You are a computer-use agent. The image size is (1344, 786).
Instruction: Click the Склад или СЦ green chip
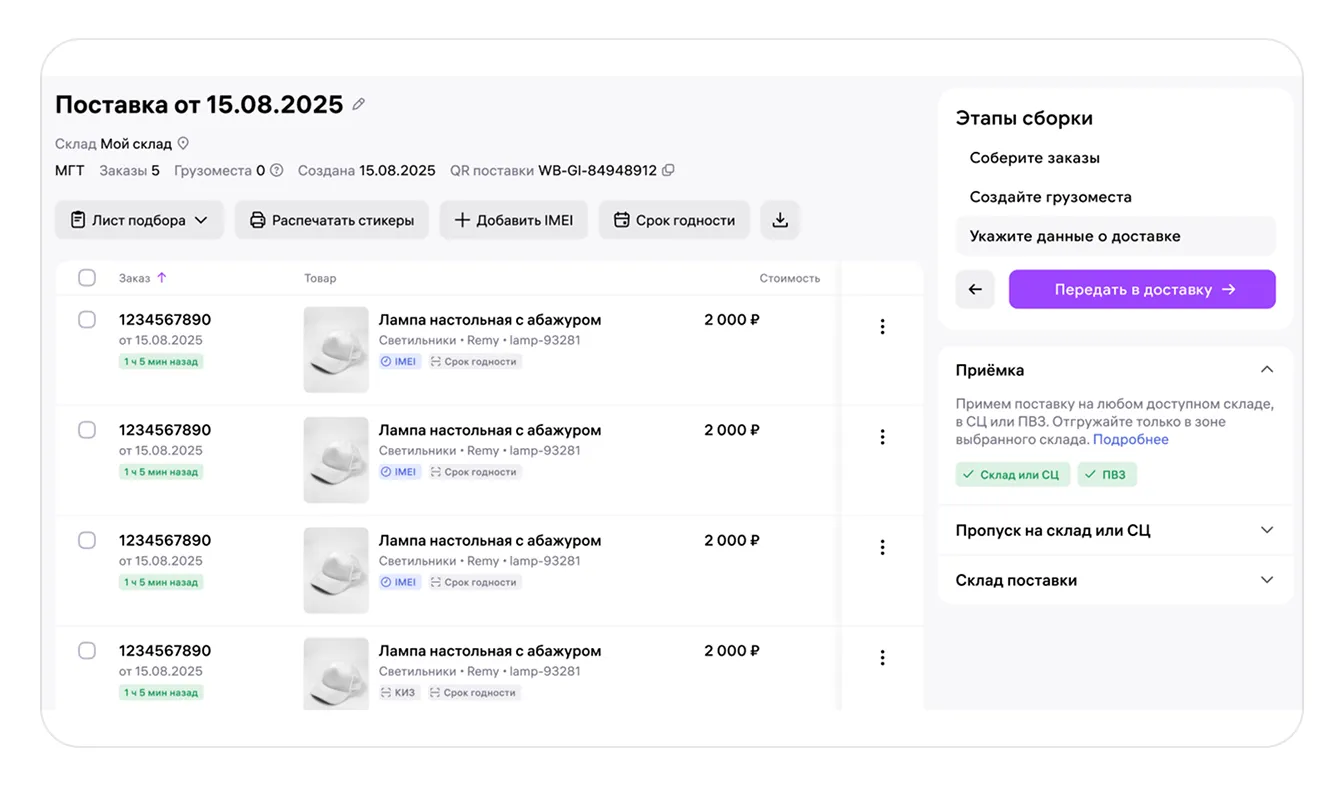point(1013,474)
